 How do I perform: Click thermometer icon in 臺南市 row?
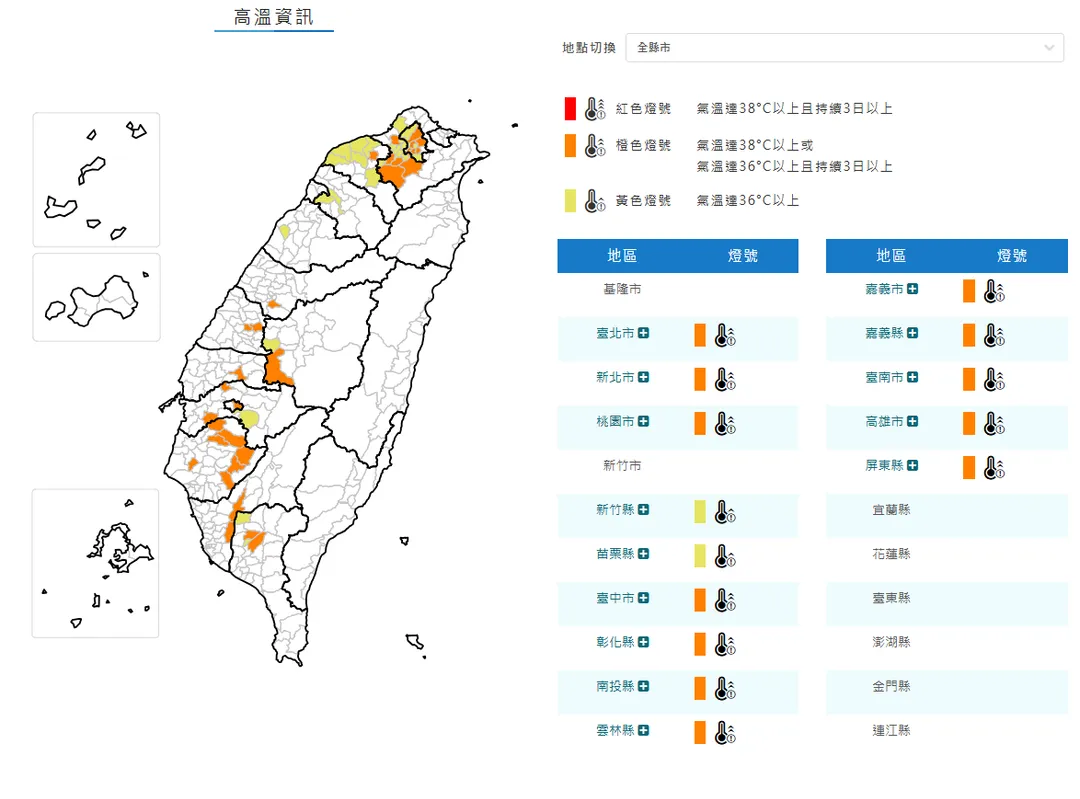(995, 380)
